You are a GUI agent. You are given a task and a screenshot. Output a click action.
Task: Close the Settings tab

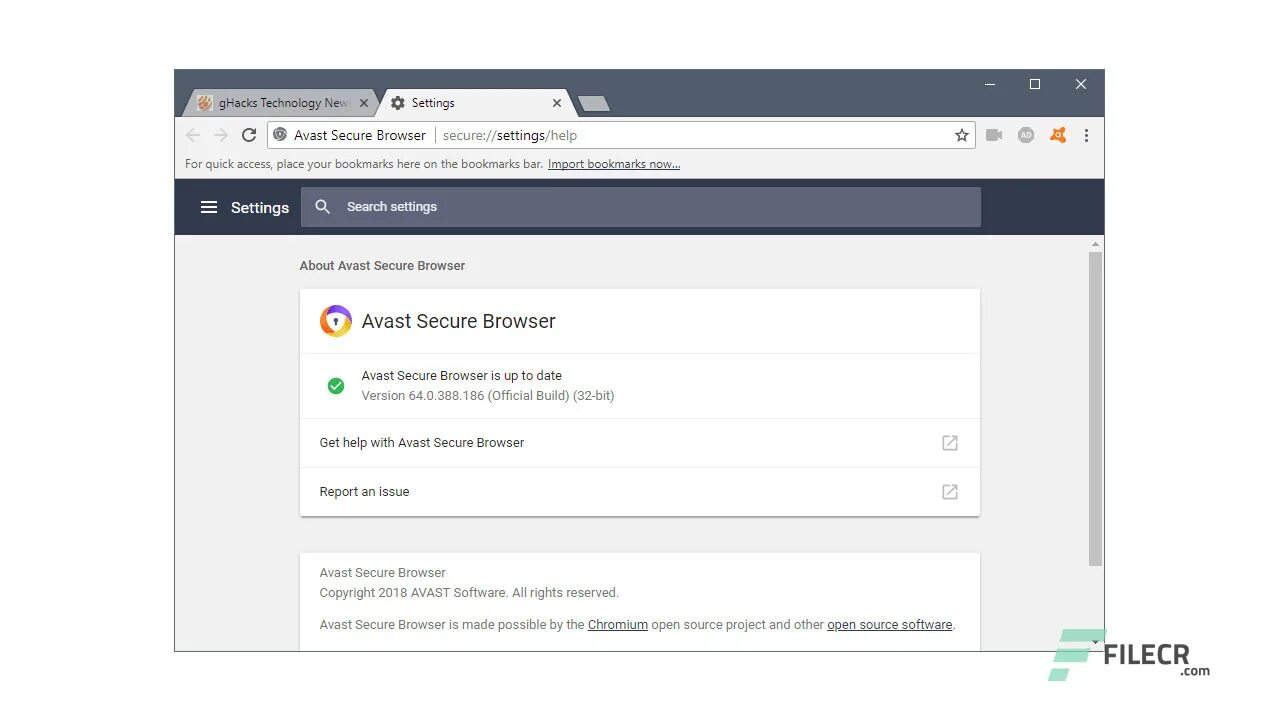[x=557, y=103]
